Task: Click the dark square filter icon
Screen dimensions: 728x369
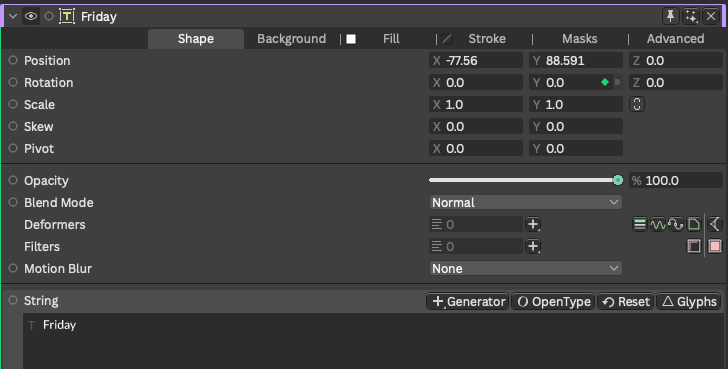Action: [694, 246]
